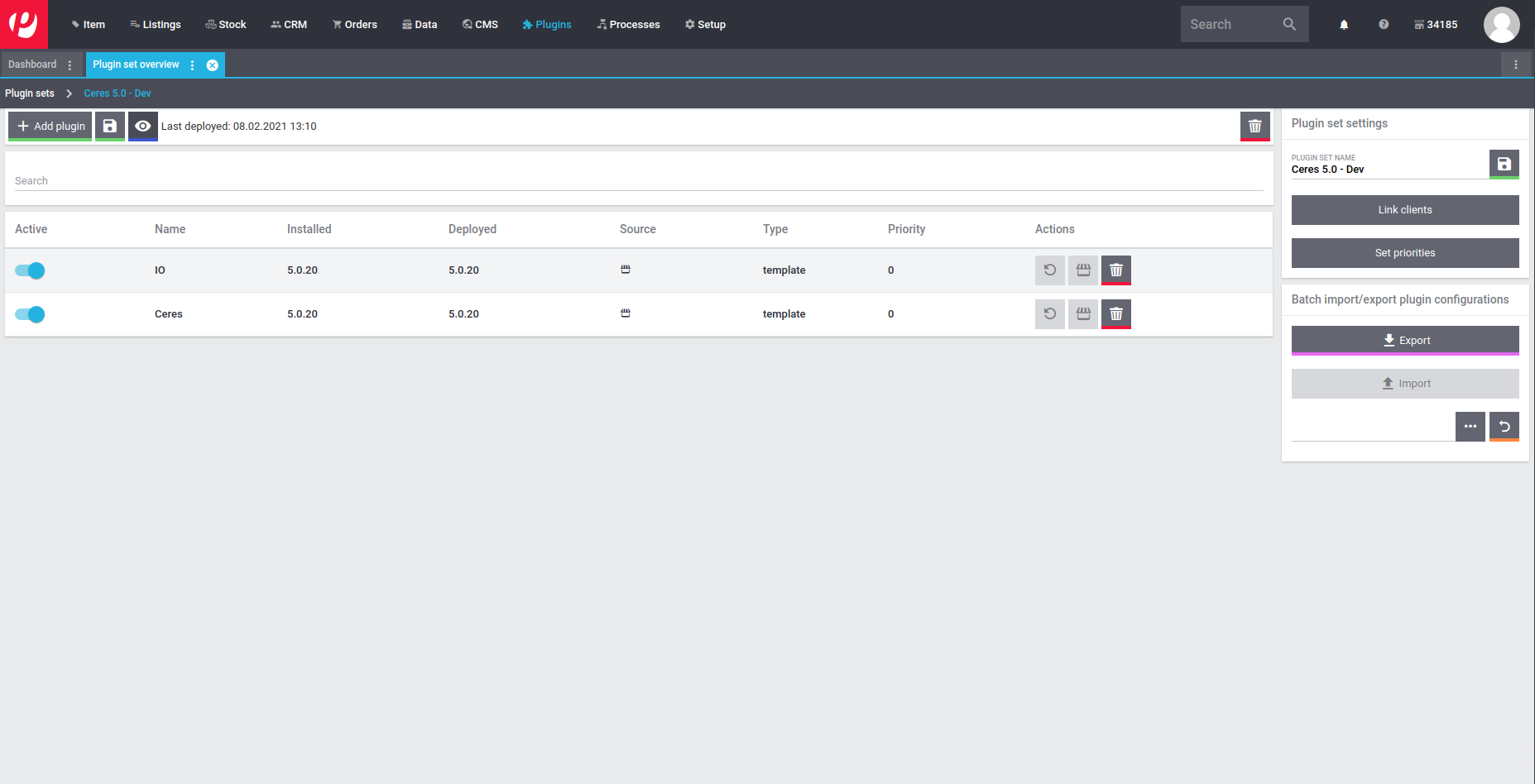
Task: Open the user profile avatar
Action: click(x=1501, y=24)
